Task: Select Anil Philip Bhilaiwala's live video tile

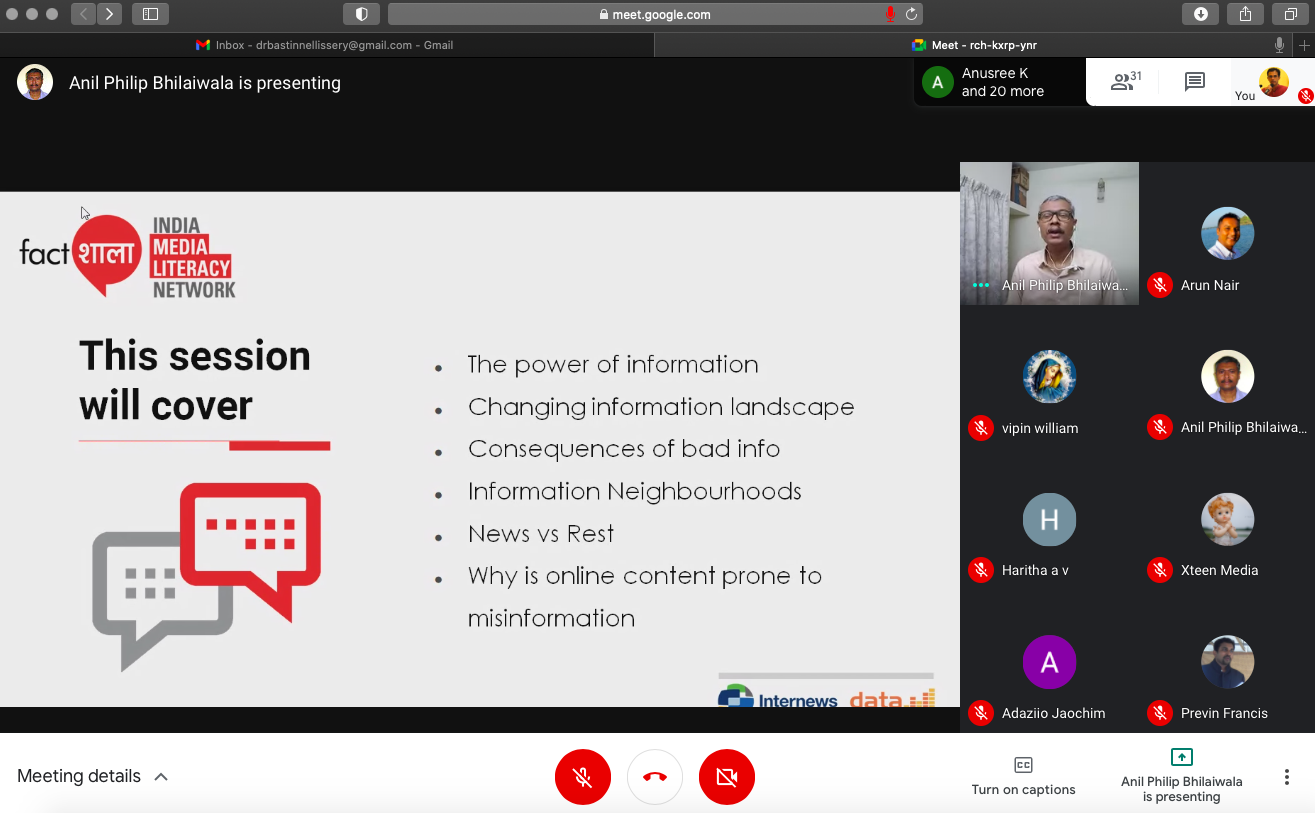Action: (1049, 233)
